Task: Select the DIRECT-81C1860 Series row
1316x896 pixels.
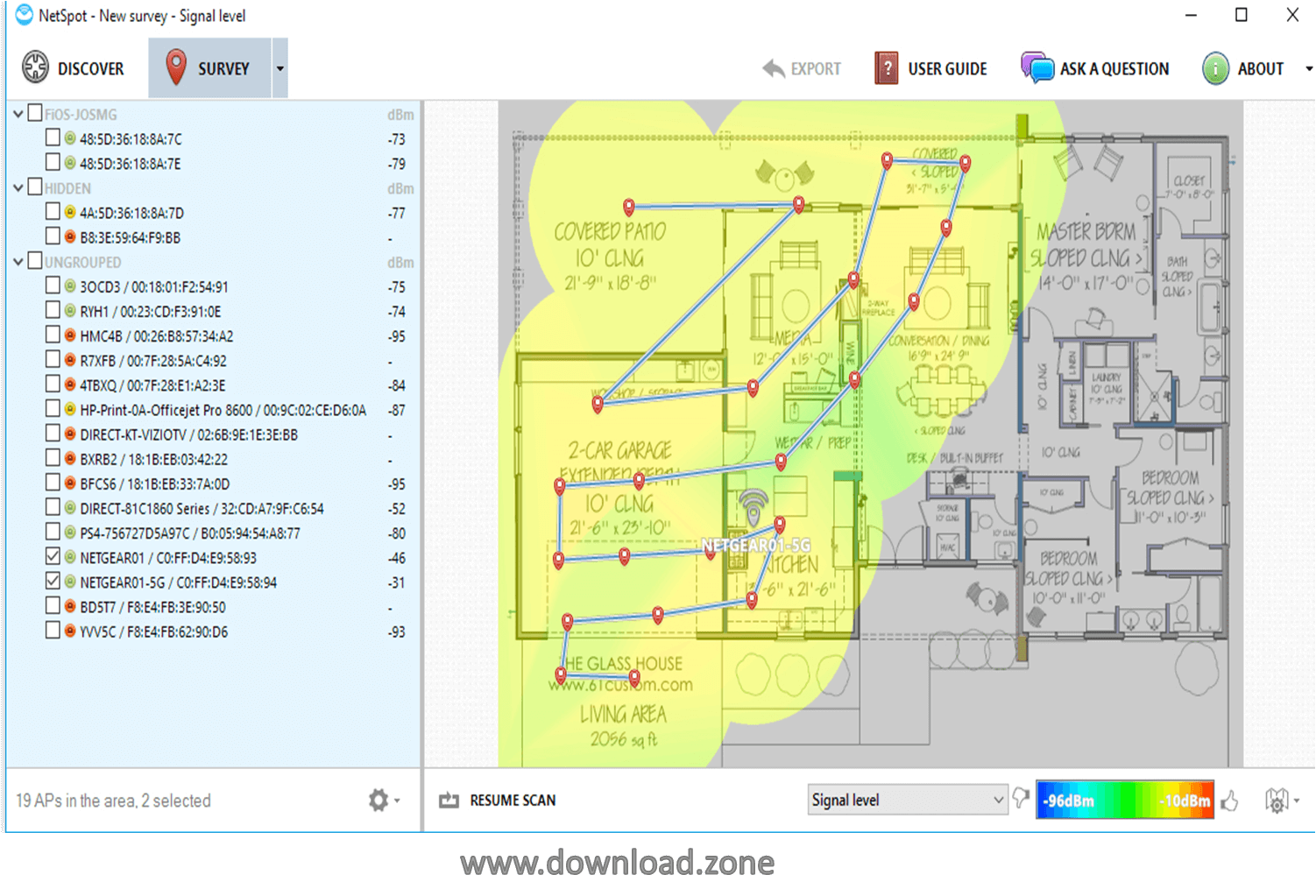Action: 213,509
